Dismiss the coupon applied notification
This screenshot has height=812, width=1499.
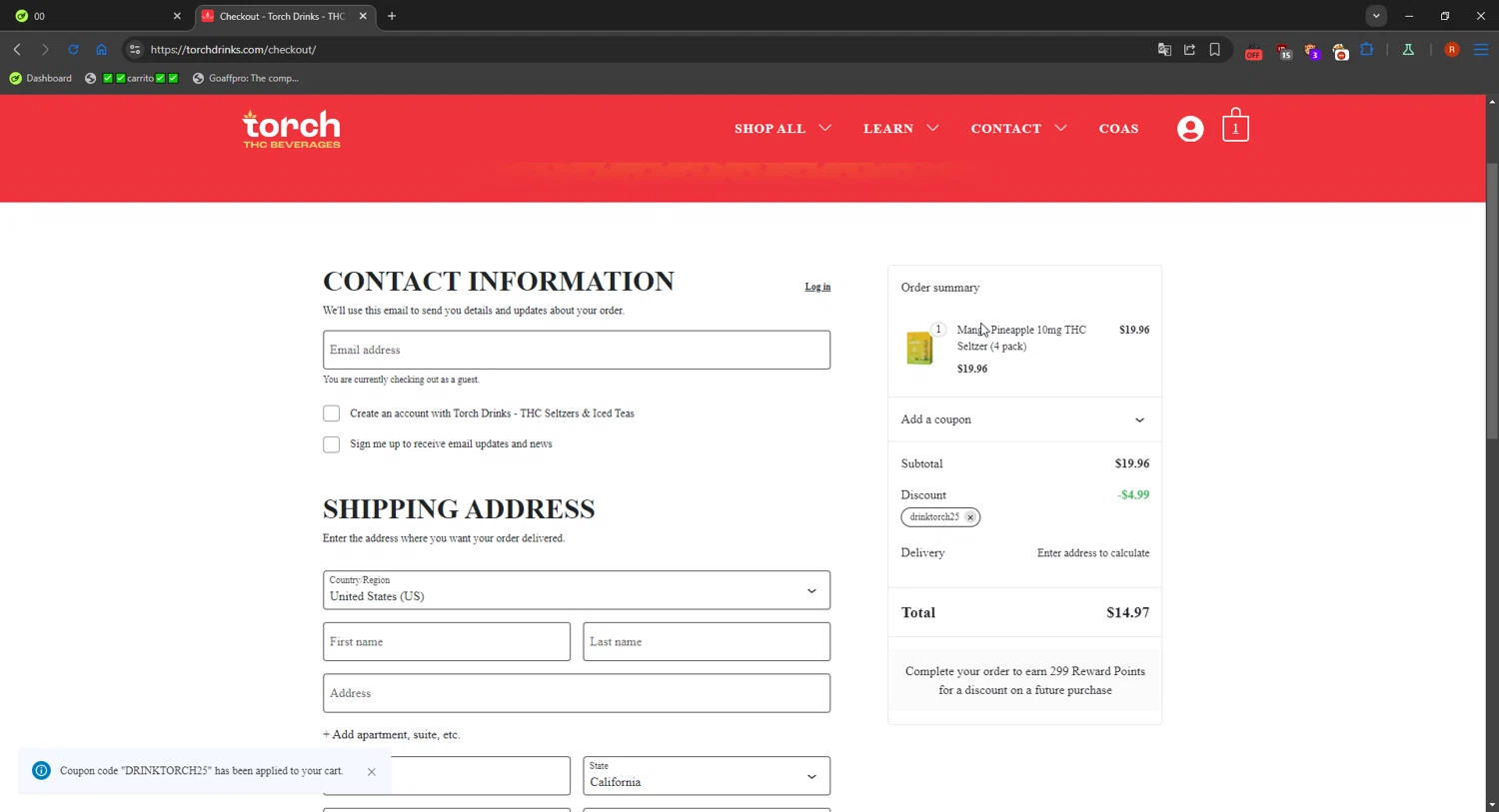pos(371,771)
